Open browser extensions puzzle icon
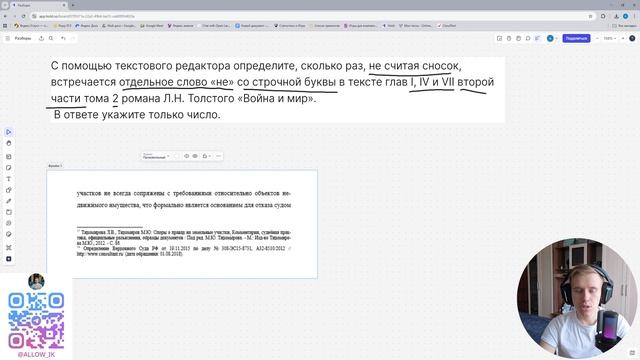Image resolution: width=640 pixels, height=360 pixels. coord(603,16)
